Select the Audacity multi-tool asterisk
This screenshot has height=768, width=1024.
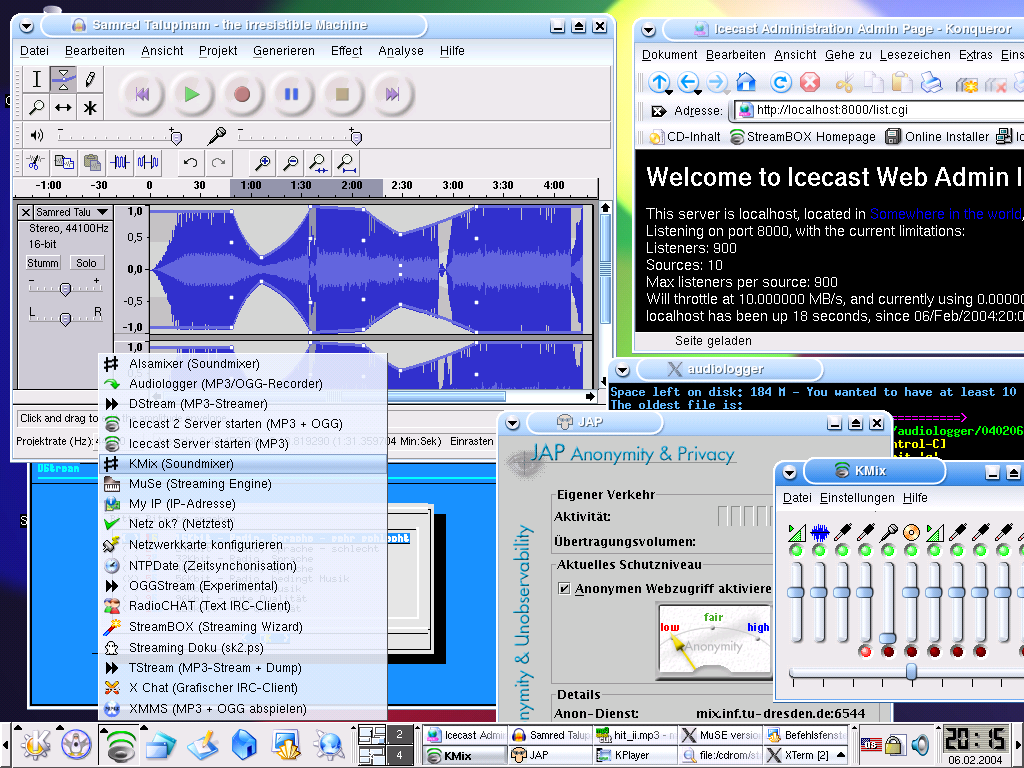tap(90, 107)
